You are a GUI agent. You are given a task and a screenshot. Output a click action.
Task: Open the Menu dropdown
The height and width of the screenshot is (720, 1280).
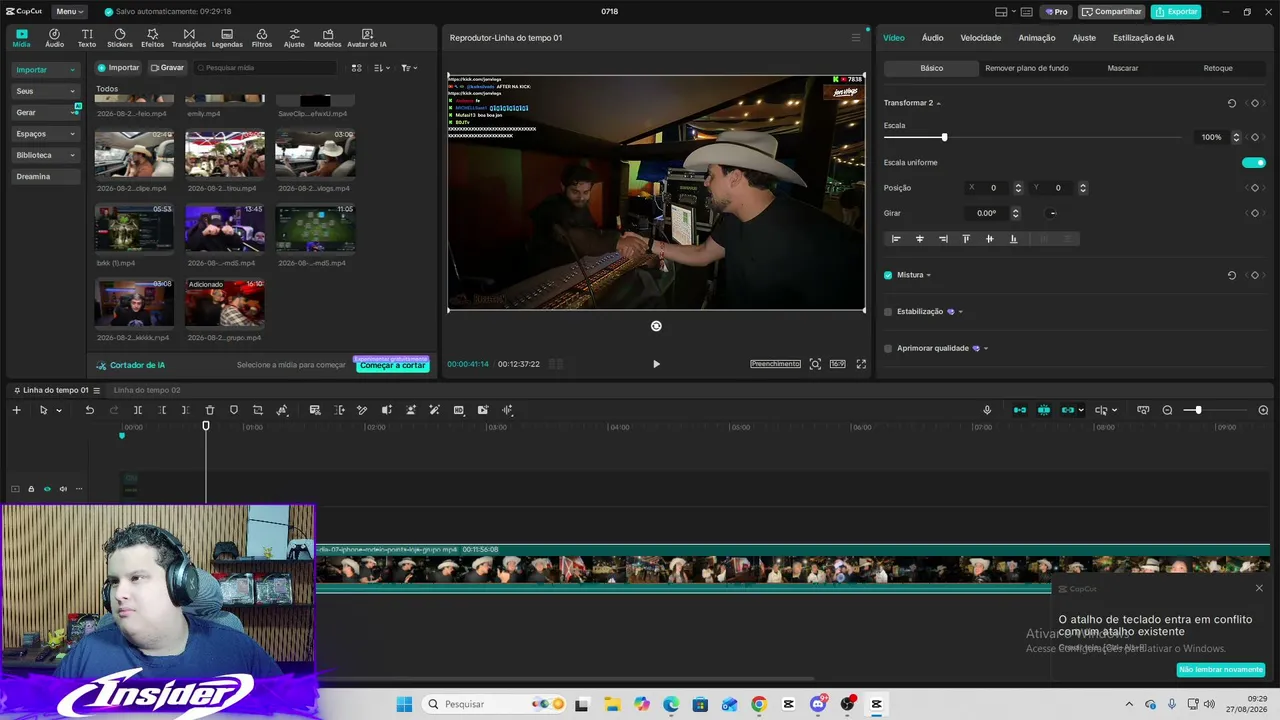(70, 12)
